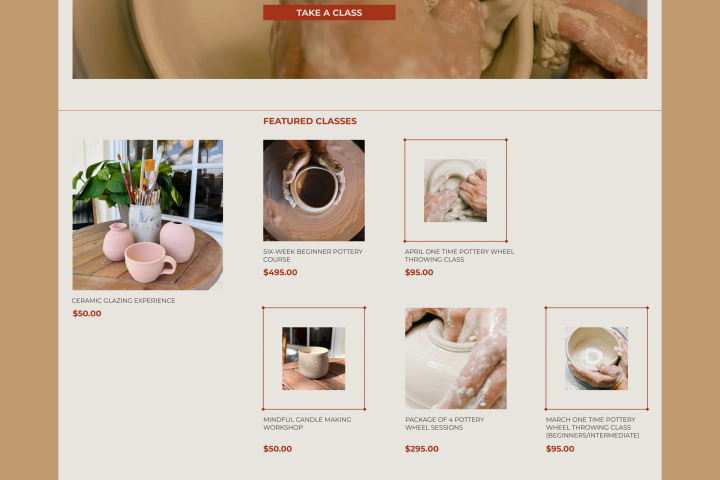Screen dimensions: 720x480
Task: Click the $495.00 price of beginner course
Action: (280, 272)
